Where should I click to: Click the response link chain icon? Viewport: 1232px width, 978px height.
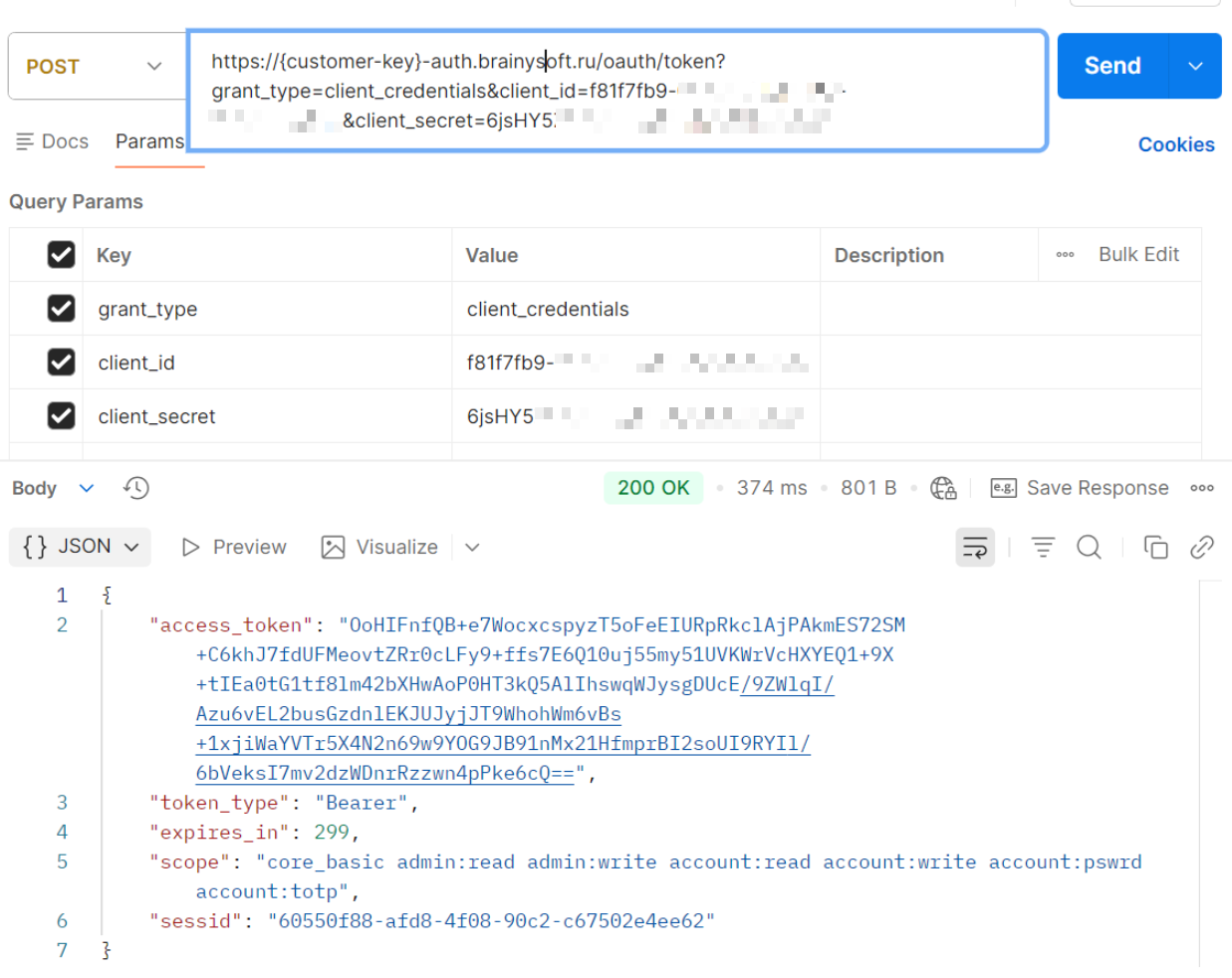[x=1201, y=547]
